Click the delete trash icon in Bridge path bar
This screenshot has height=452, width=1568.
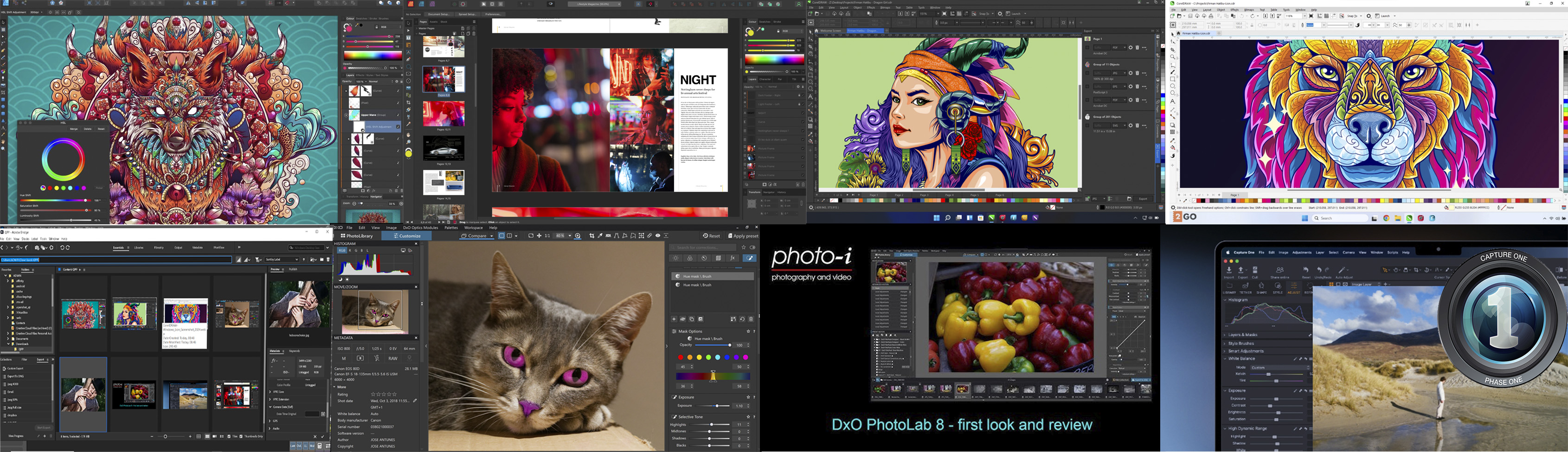328,260
